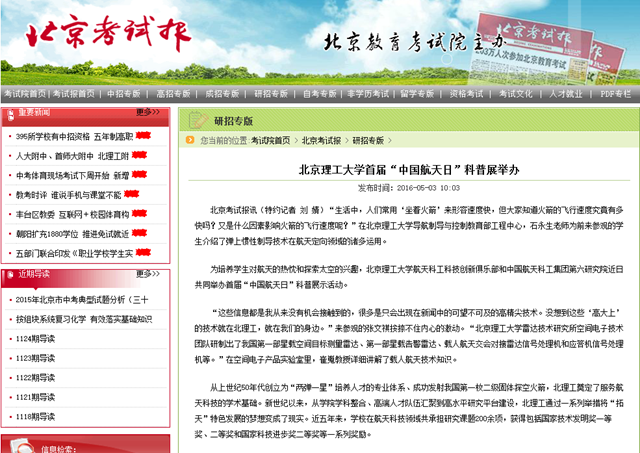Open the 1124期导读 link

(x=35, y=338)
